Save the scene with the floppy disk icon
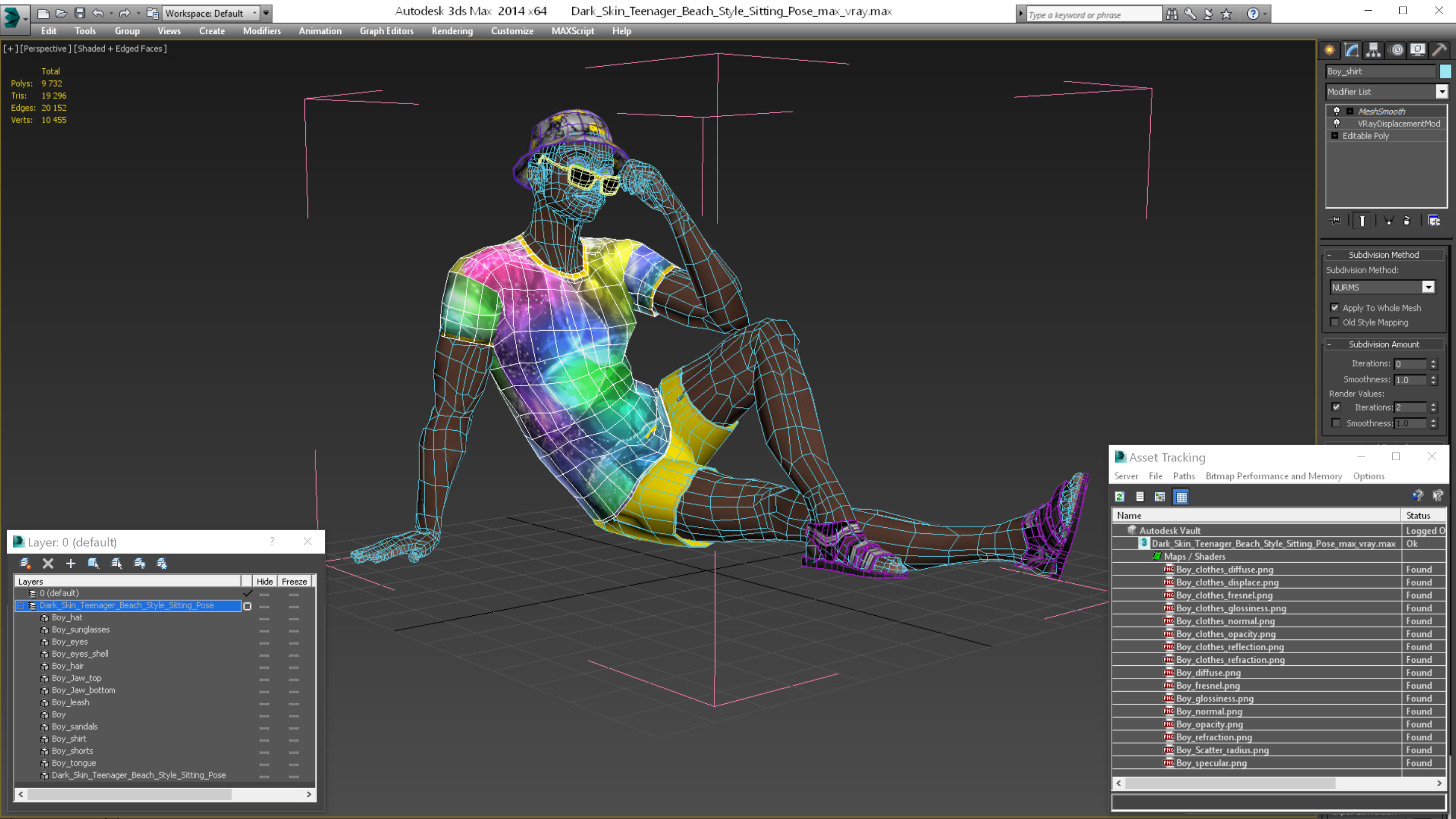 tap(80, 13)
